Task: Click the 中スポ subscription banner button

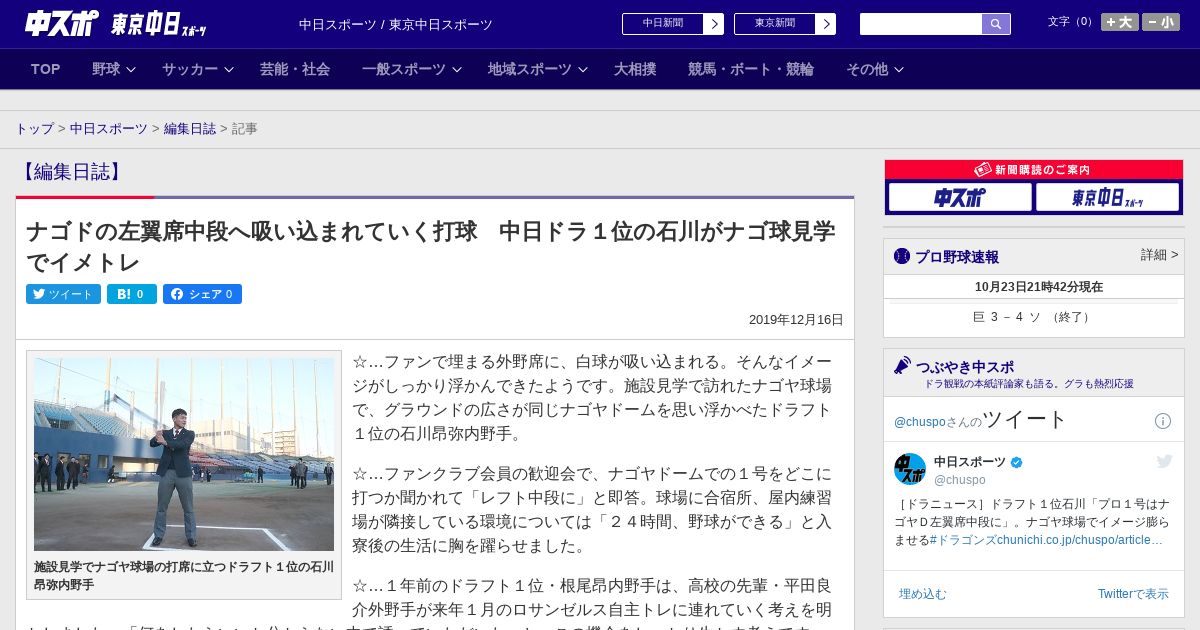Action: click(960, 197)
